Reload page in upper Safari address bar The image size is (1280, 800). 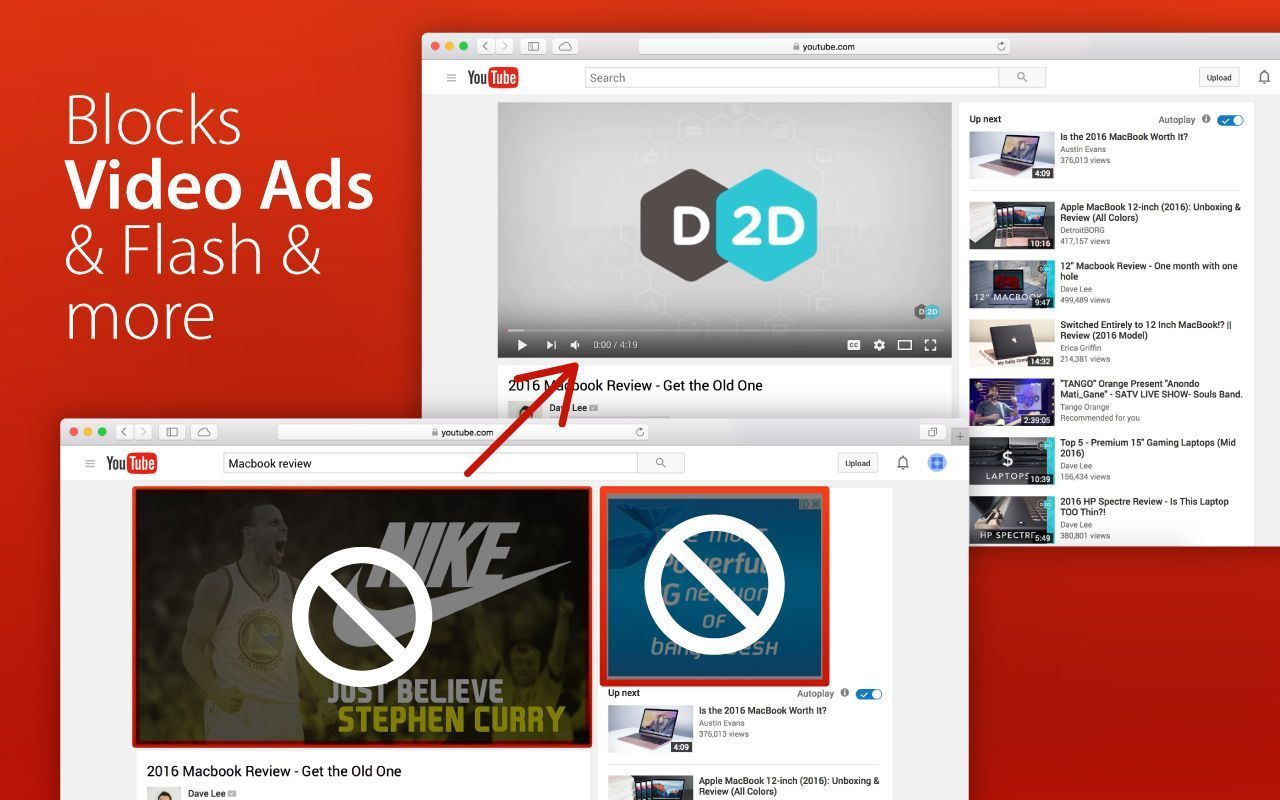(x=1001, y=46)
